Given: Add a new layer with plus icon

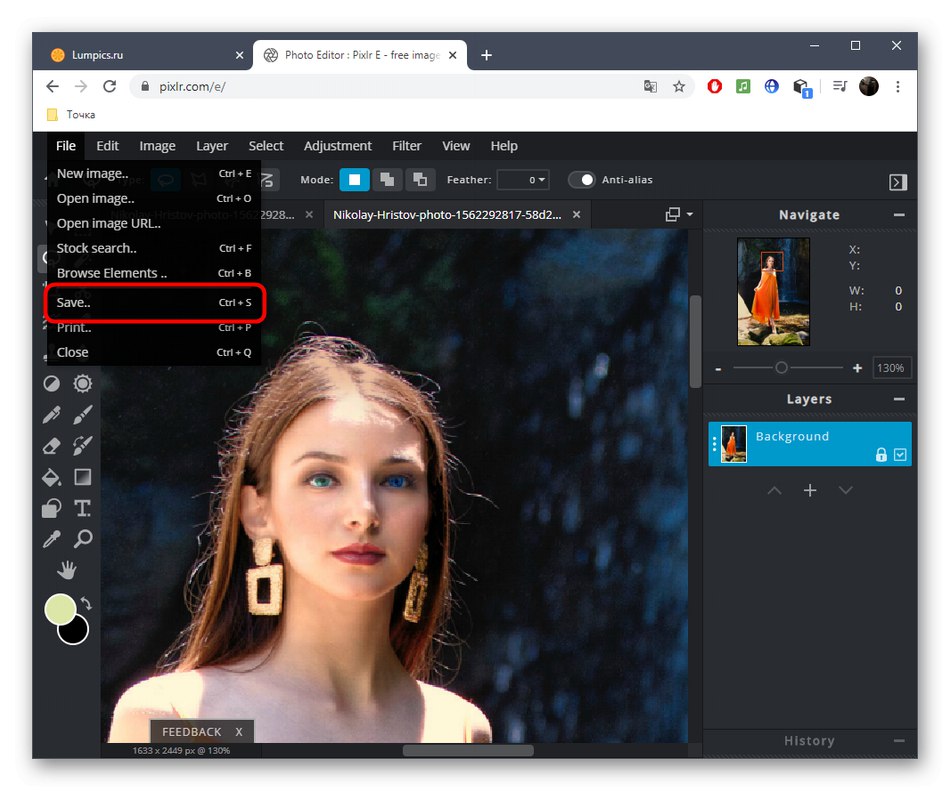Looking at the screenshot, I should [810, 490].
